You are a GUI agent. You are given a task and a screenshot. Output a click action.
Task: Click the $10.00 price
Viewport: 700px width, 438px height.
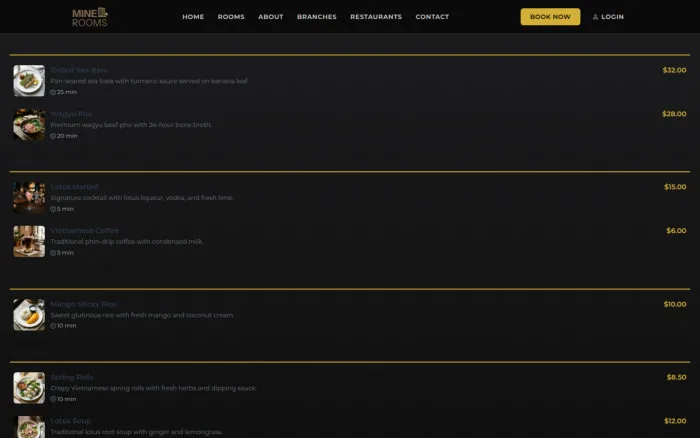click(x=675, y=304)
